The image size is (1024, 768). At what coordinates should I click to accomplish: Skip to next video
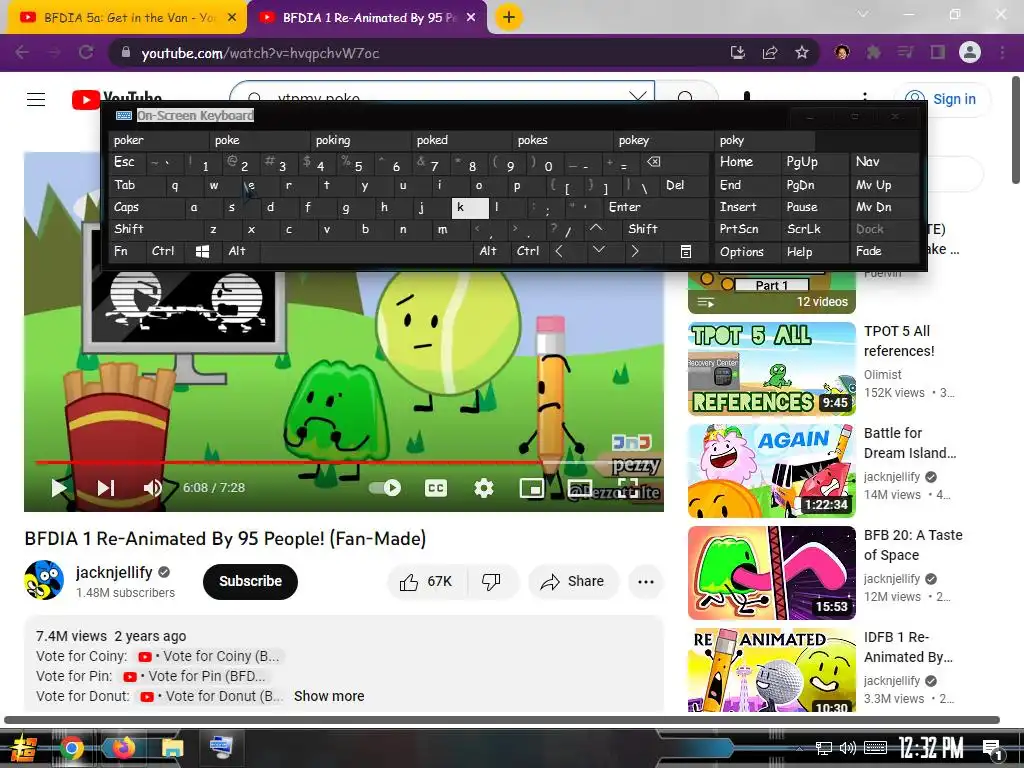106,487
